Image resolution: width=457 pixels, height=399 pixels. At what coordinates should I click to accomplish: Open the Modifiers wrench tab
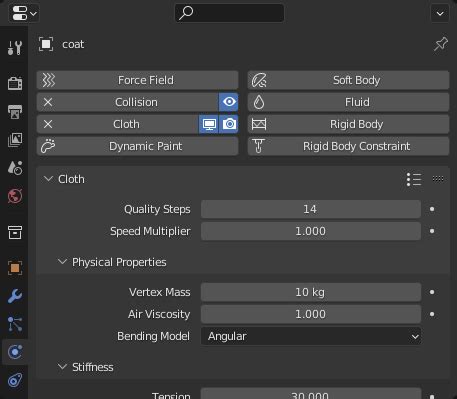[x=15, y=296]
